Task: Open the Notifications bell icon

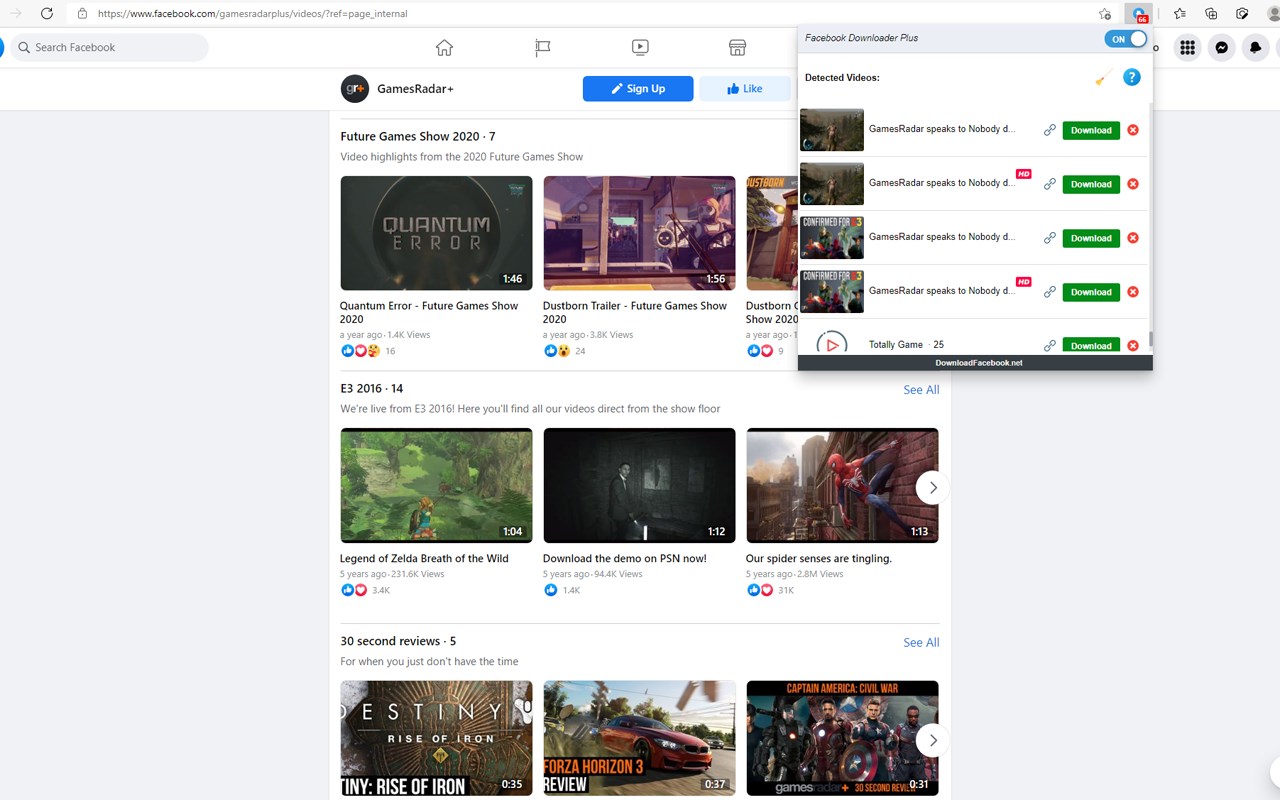Action: point(1255,47)
